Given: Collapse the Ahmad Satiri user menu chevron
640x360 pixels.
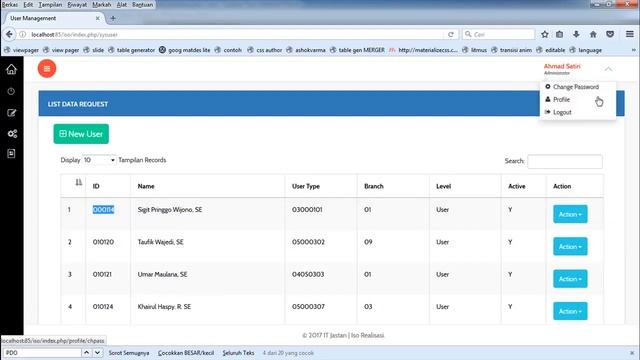Looking at the screenshot, I should tap(608, 69).
